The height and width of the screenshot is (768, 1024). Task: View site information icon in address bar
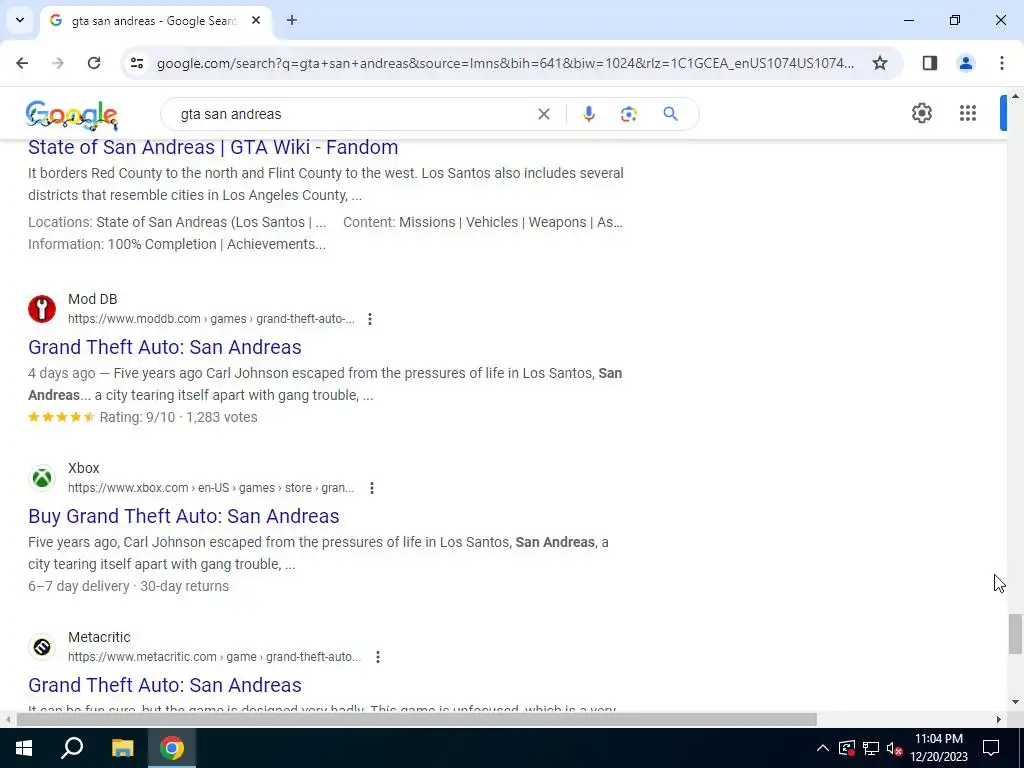tap(136, 63)
